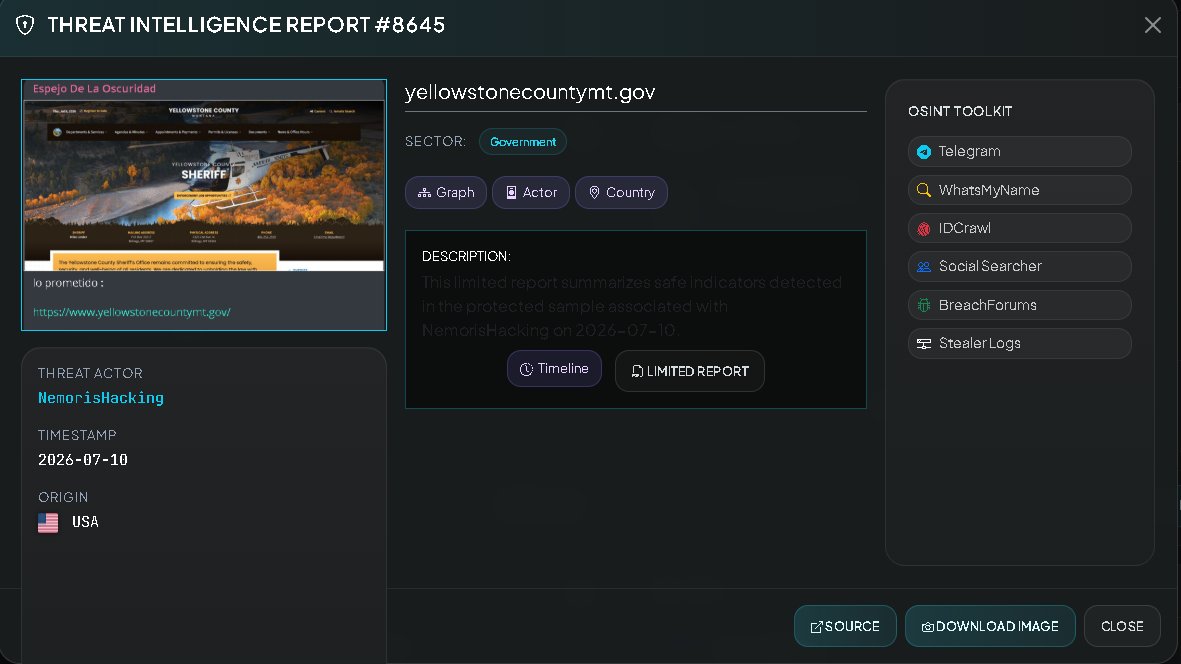
Task: Click the SECTOR label
Action: [435, 142]
